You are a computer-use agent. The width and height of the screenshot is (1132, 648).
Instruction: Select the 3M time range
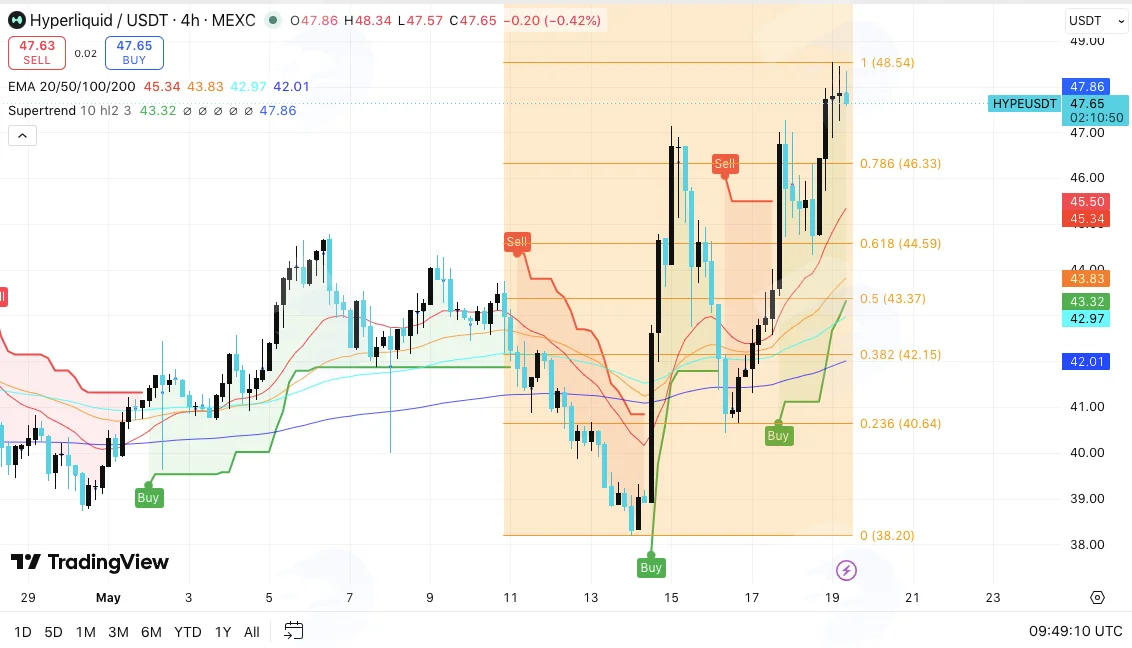[x=118, y=632]
